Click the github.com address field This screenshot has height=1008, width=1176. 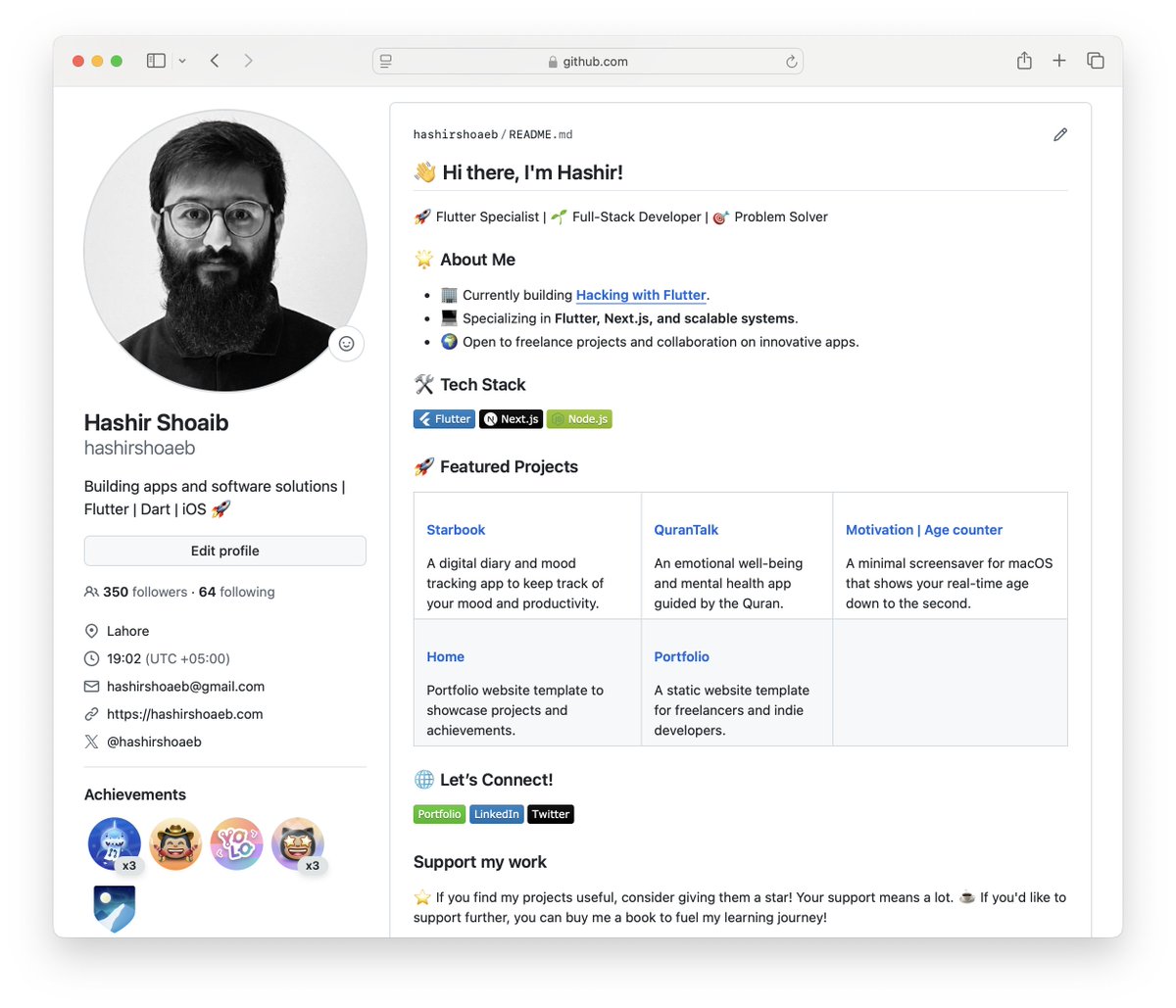coord(588,61)
